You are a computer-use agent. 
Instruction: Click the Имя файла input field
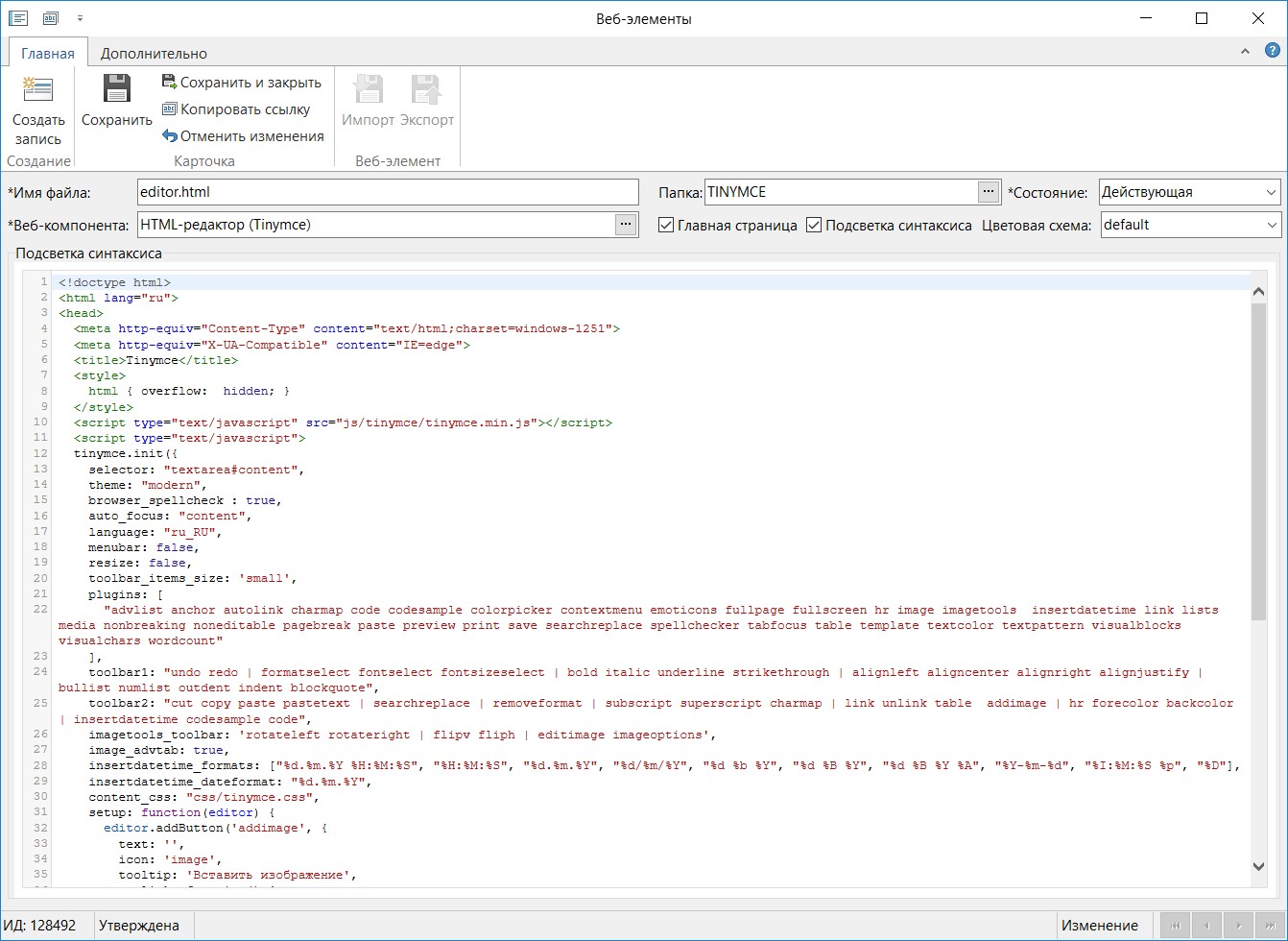point(388,192)
